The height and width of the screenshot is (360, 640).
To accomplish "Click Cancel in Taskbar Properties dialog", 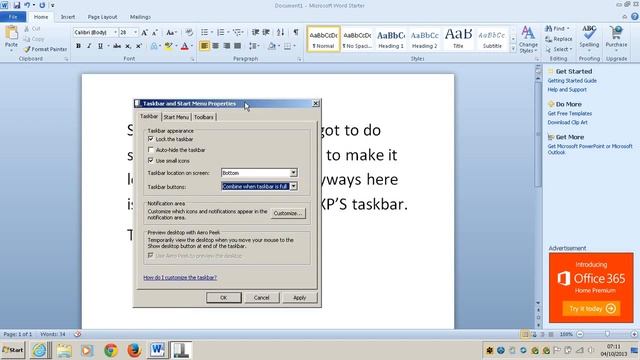I will (x=262, y=298).
